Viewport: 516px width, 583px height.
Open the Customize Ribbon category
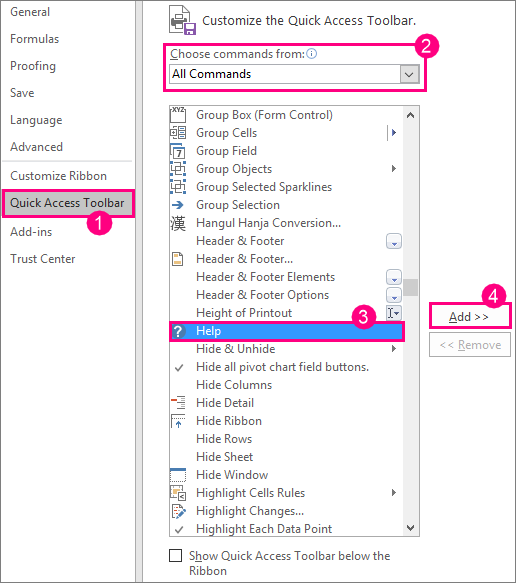[58, 175]
